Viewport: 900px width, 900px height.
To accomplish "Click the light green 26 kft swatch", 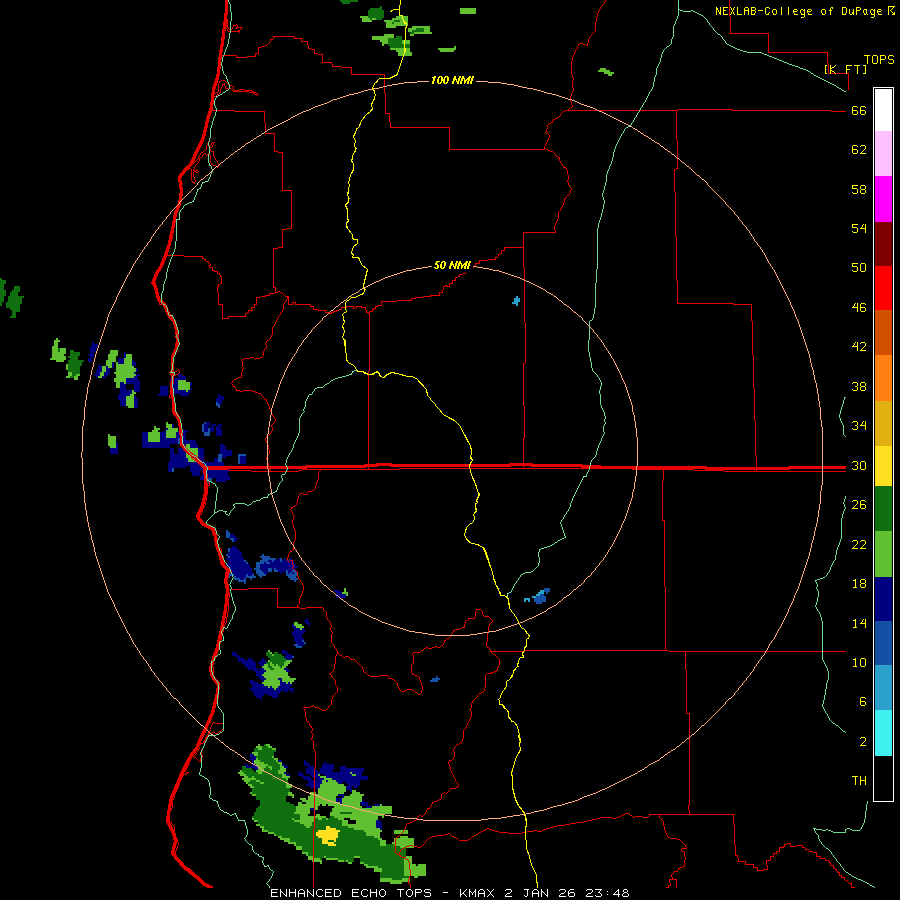I will 883,554.
